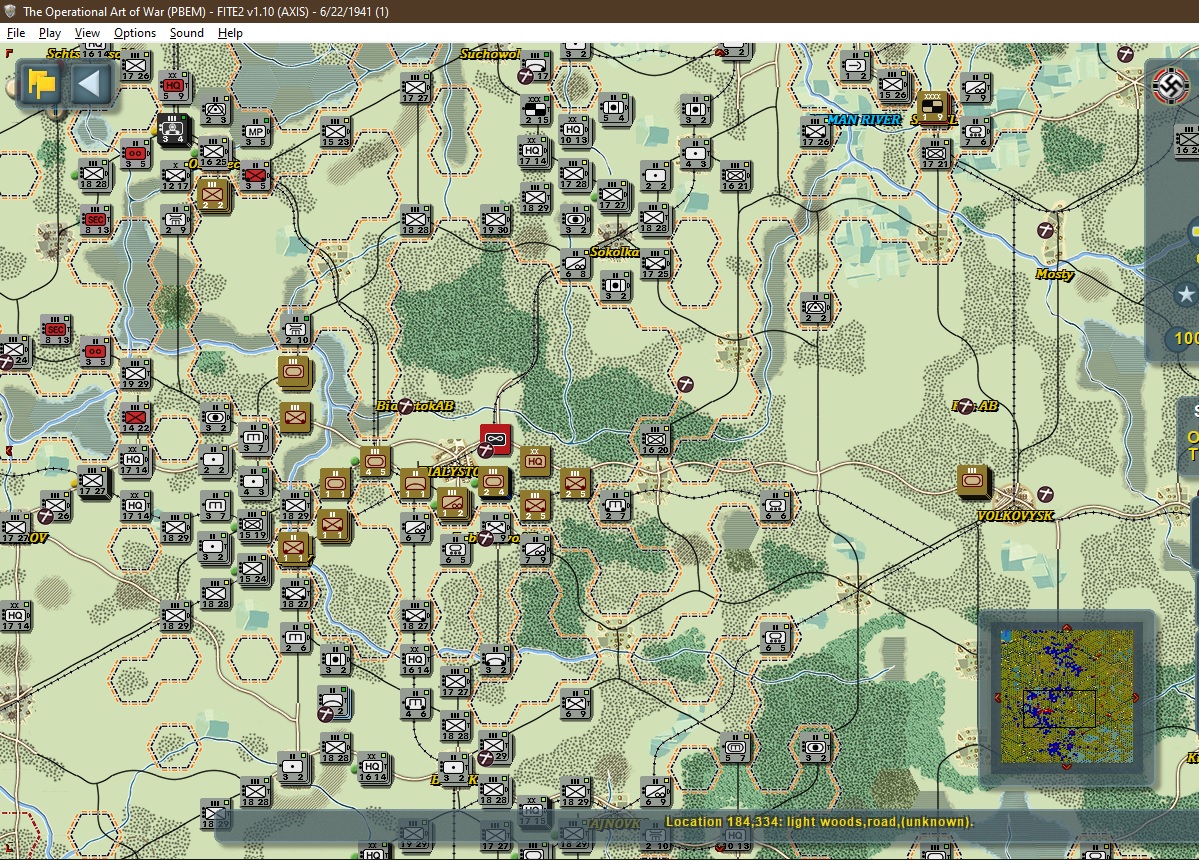Click the airfield marker beside Volkovysk
The image size is (1199, 860).
coord(1045,495)
